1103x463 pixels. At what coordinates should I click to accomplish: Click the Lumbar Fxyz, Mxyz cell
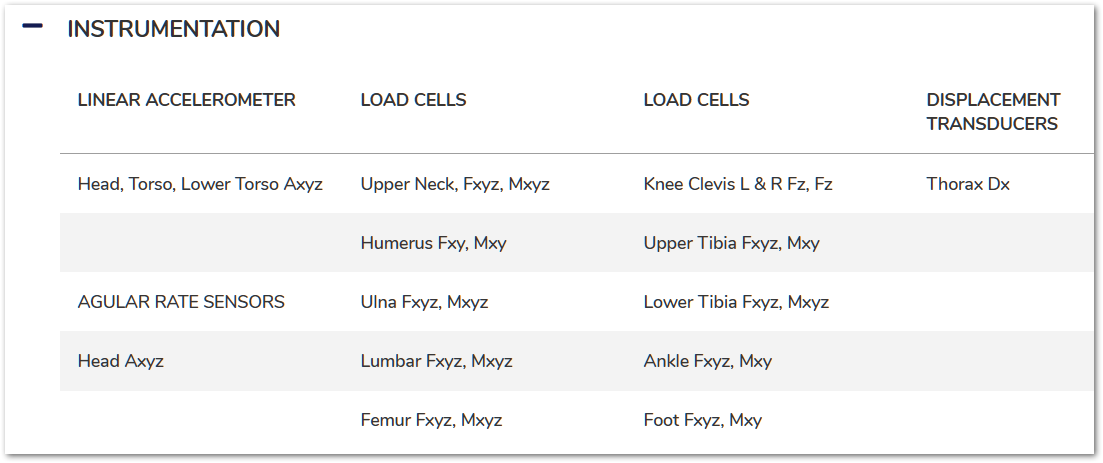(x=436, y=361)
